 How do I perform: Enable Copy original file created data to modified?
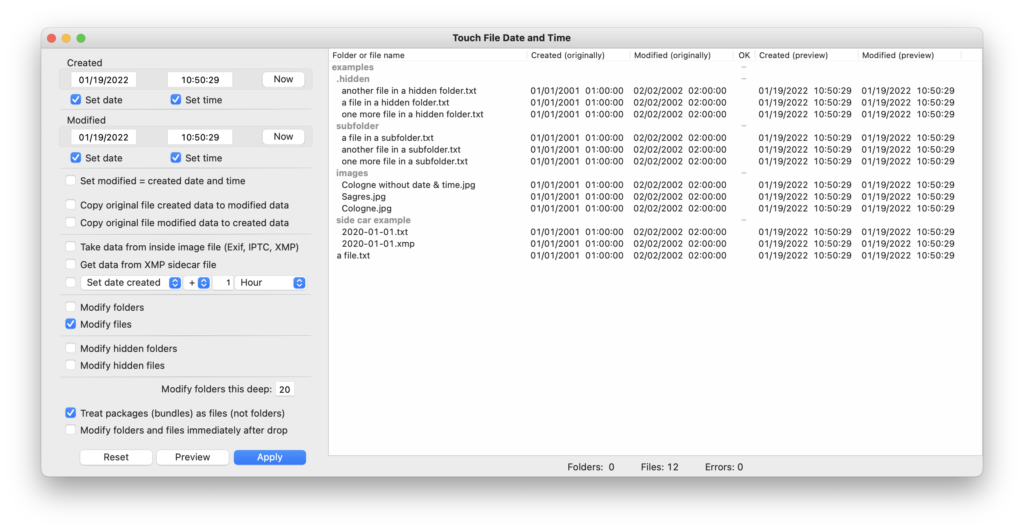click(x=71, y=204)
